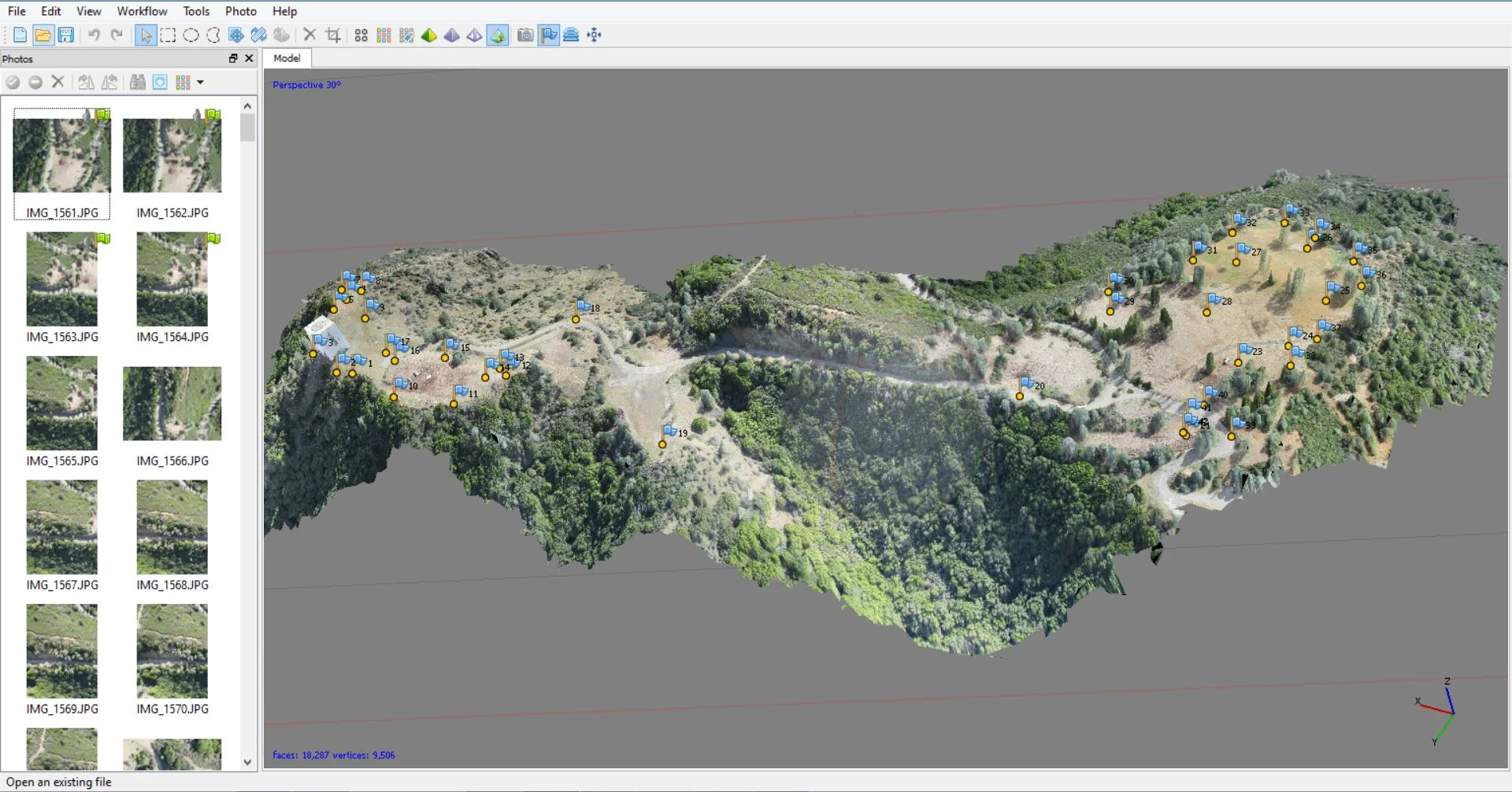The width and height of the screenshot is (1512, 792).
Task: Open the Change View dropdown arrow
Action: click(x=201, y=82)
